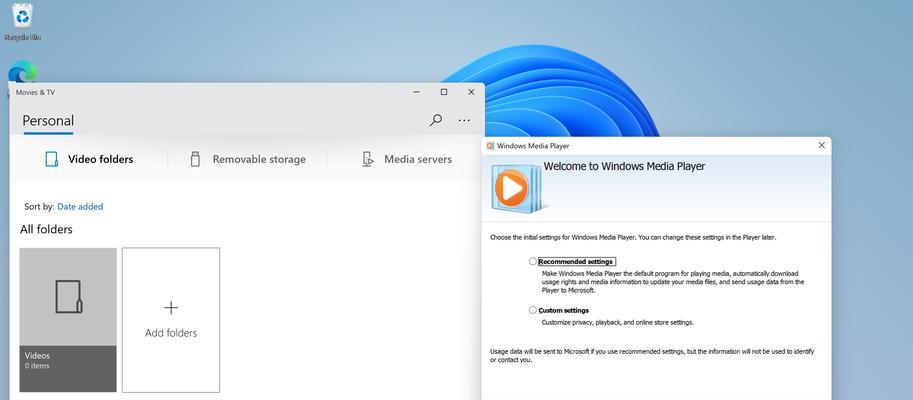Click the Movies & TV window title text
The height and width of the screenshot is (400, 913).
pyautogui.click(x=36, y=92)
